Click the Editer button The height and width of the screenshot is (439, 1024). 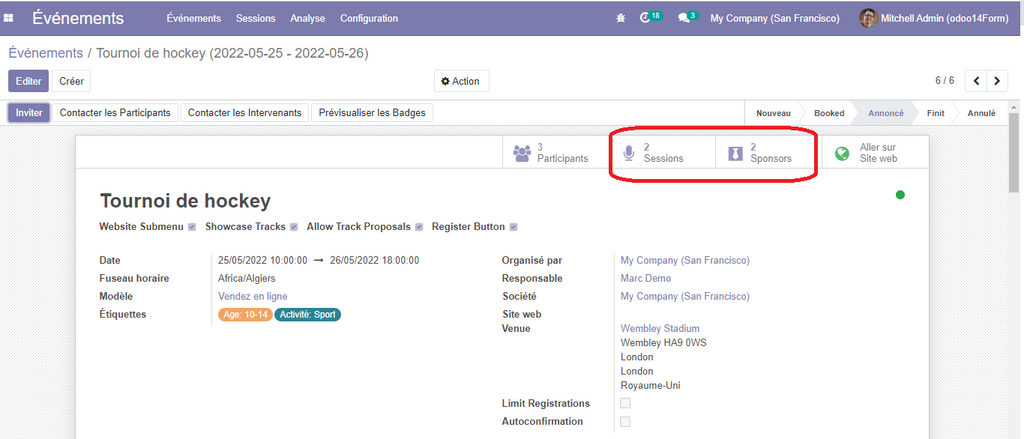click(x=28, y=81)
